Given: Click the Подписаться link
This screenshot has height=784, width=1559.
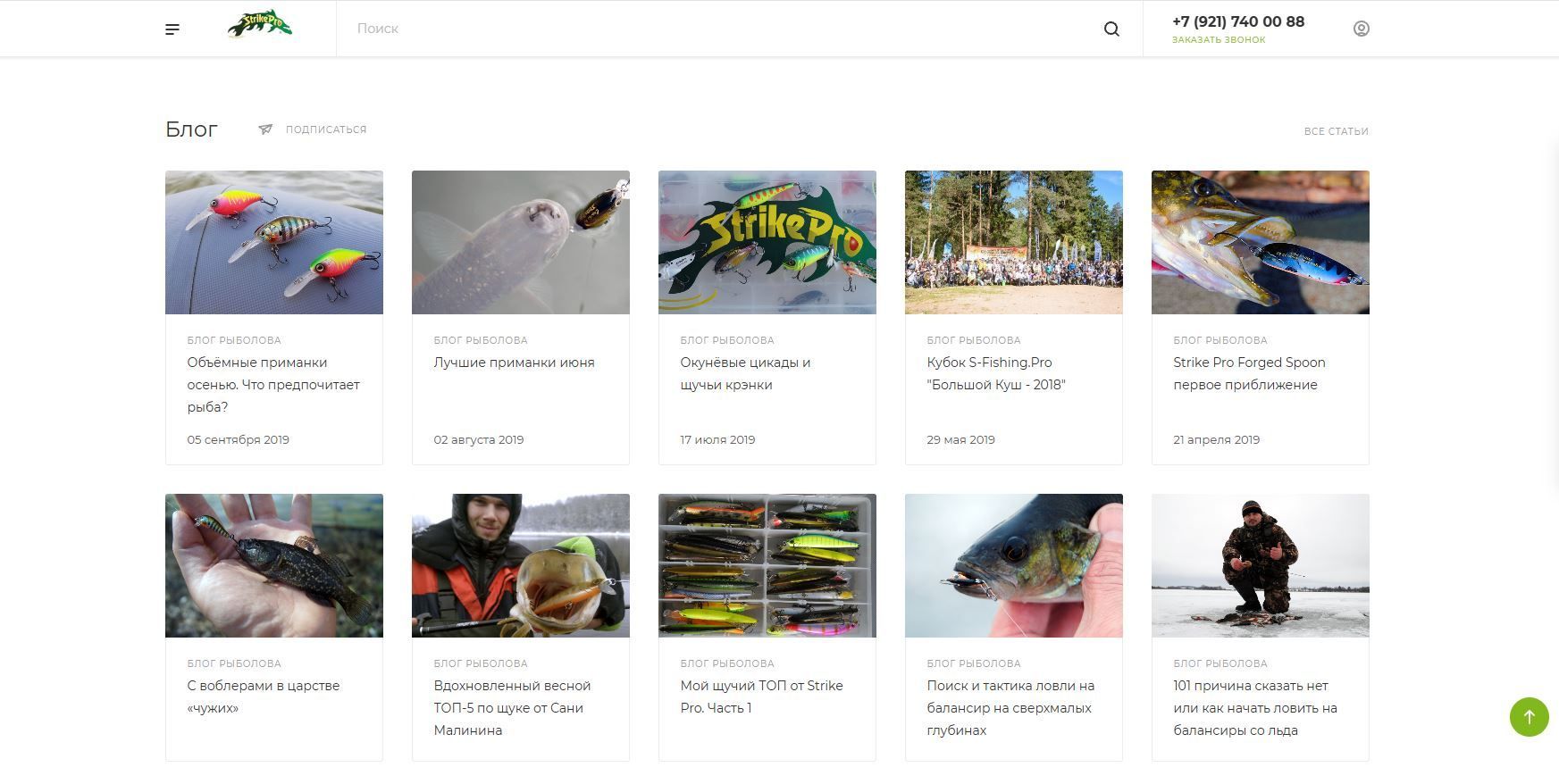Looking at the screenshot, I should point(326,129).
